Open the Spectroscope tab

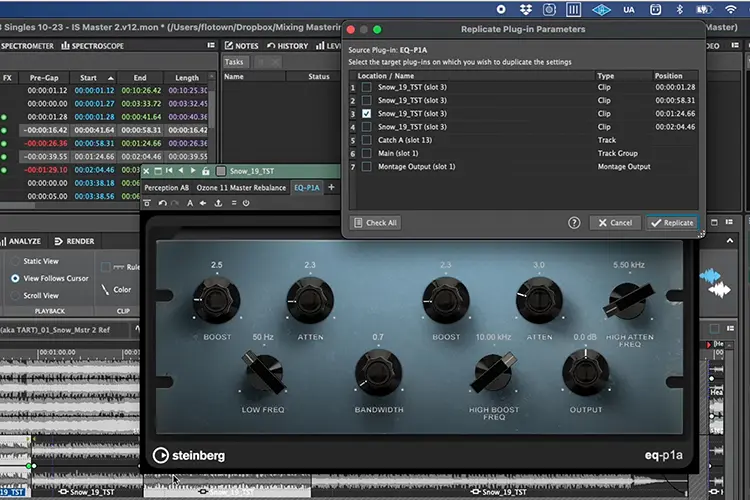click(x=92, y=45)
